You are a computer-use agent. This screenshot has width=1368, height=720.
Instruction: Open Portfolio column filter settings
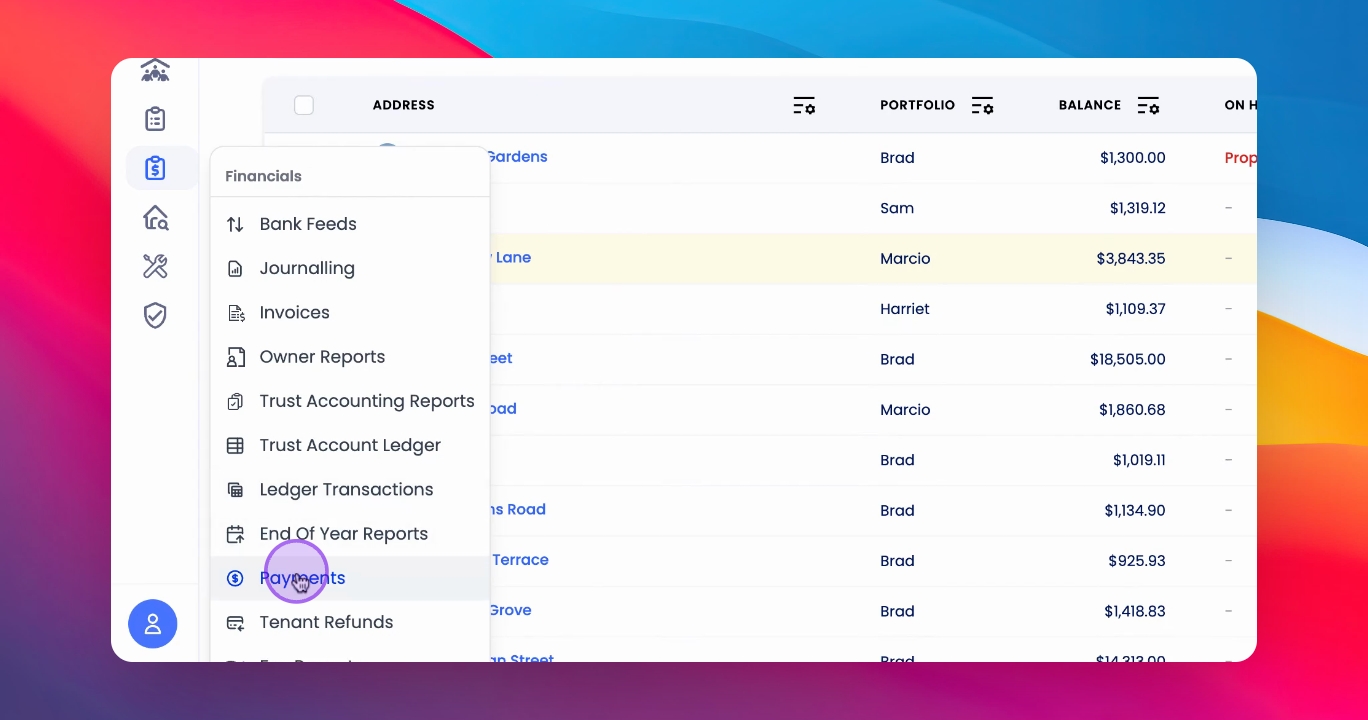point(982,105)
